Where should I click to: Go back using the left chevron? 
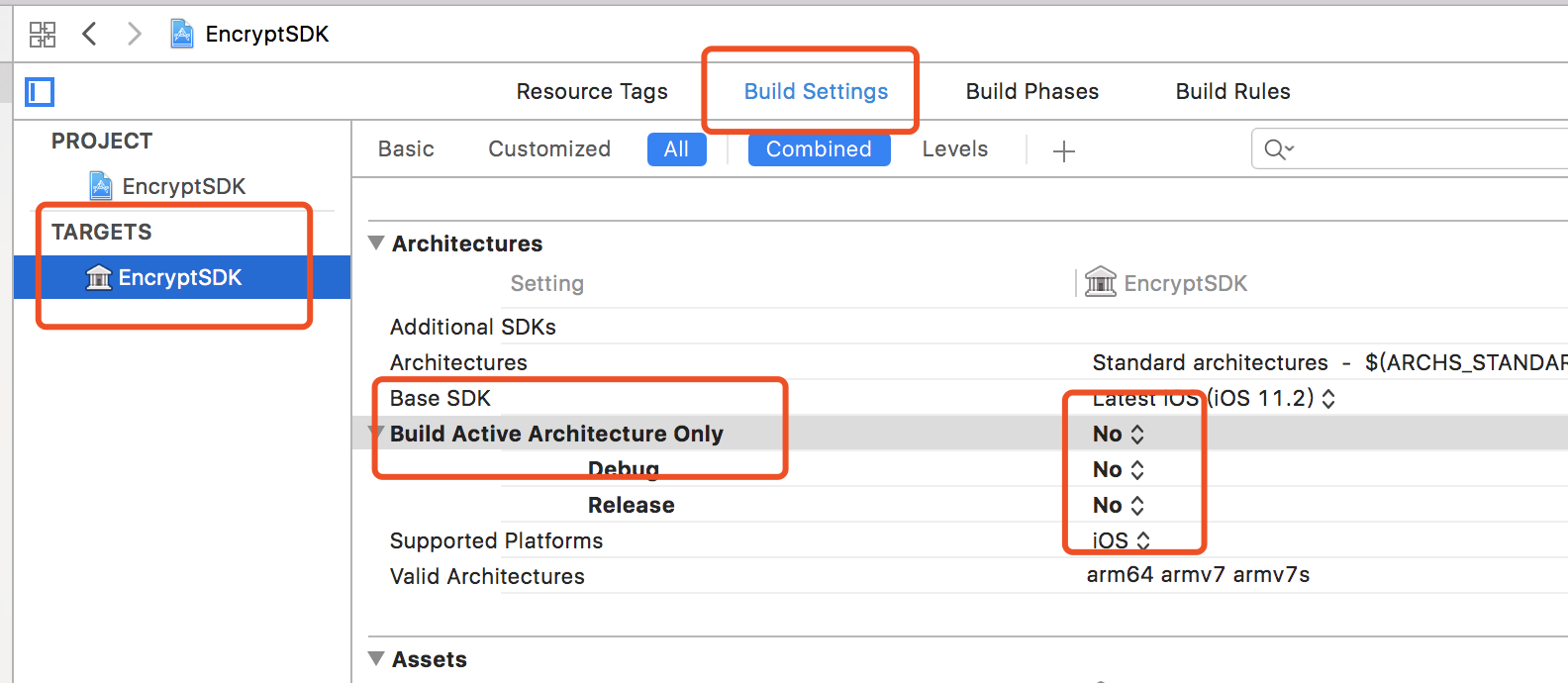pos(89,35)
